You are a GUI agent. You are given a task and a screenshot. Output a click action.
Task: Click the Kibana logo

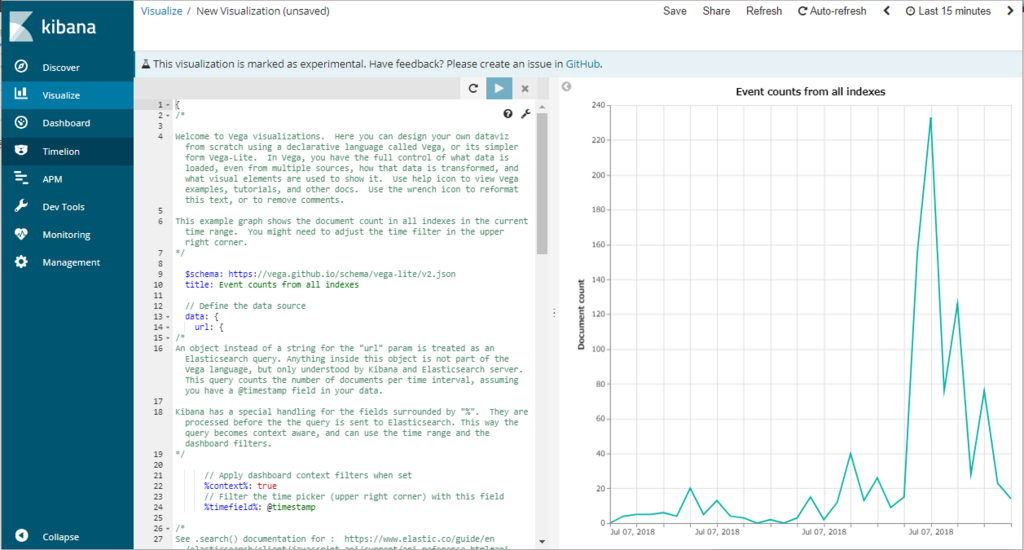click(x=53, y=26)
